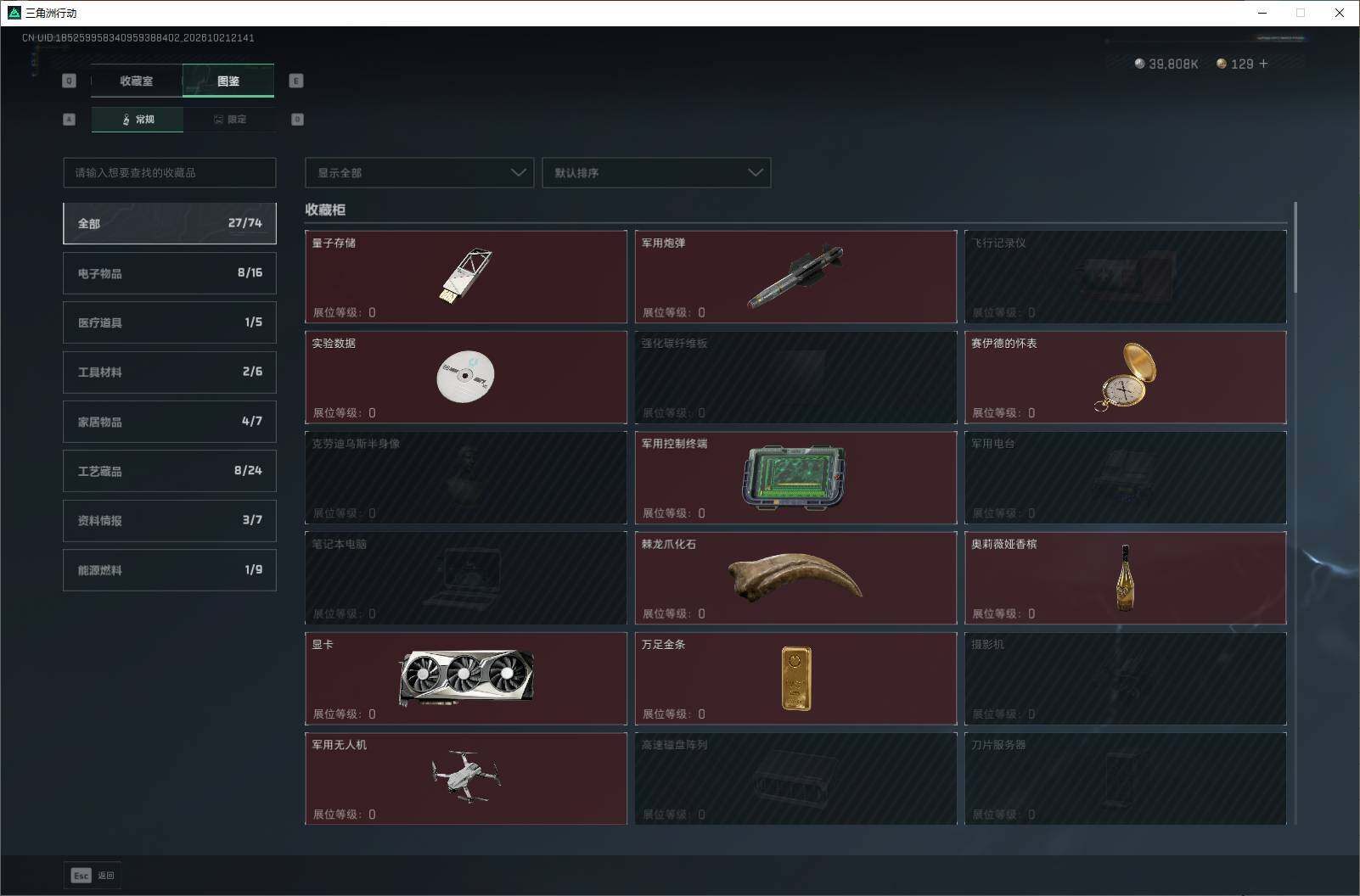
Task: Select the 显卡 graphics card icon
Action: 466,677
